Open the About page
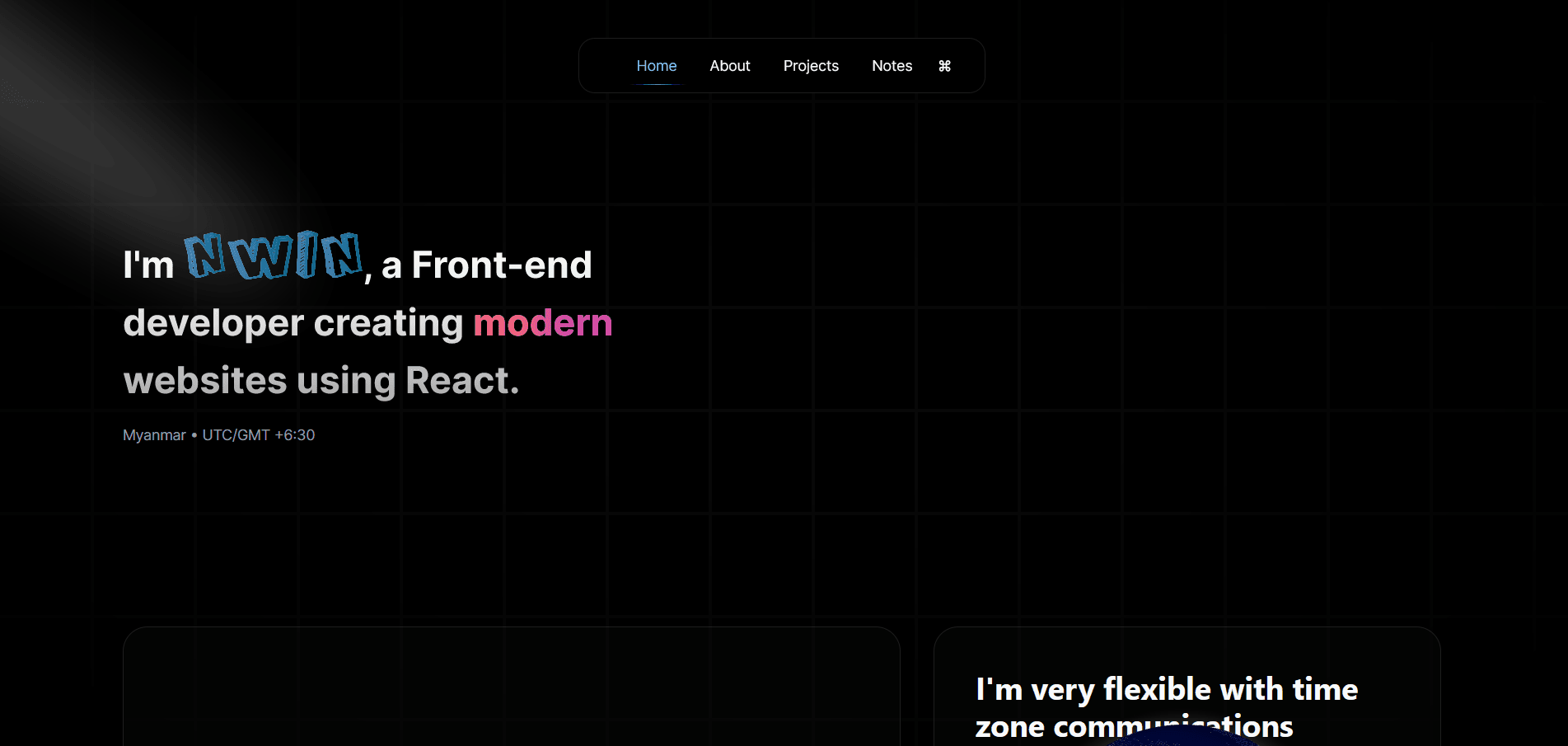The width and height of the screenshot is (1568, 746). pyautogui.click(x=730, y=66)
